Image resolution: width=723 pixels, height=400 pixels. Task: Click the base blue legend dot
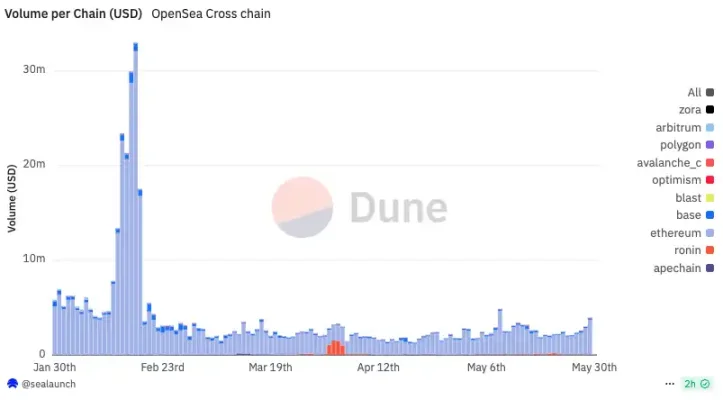(x=709, y=215)
